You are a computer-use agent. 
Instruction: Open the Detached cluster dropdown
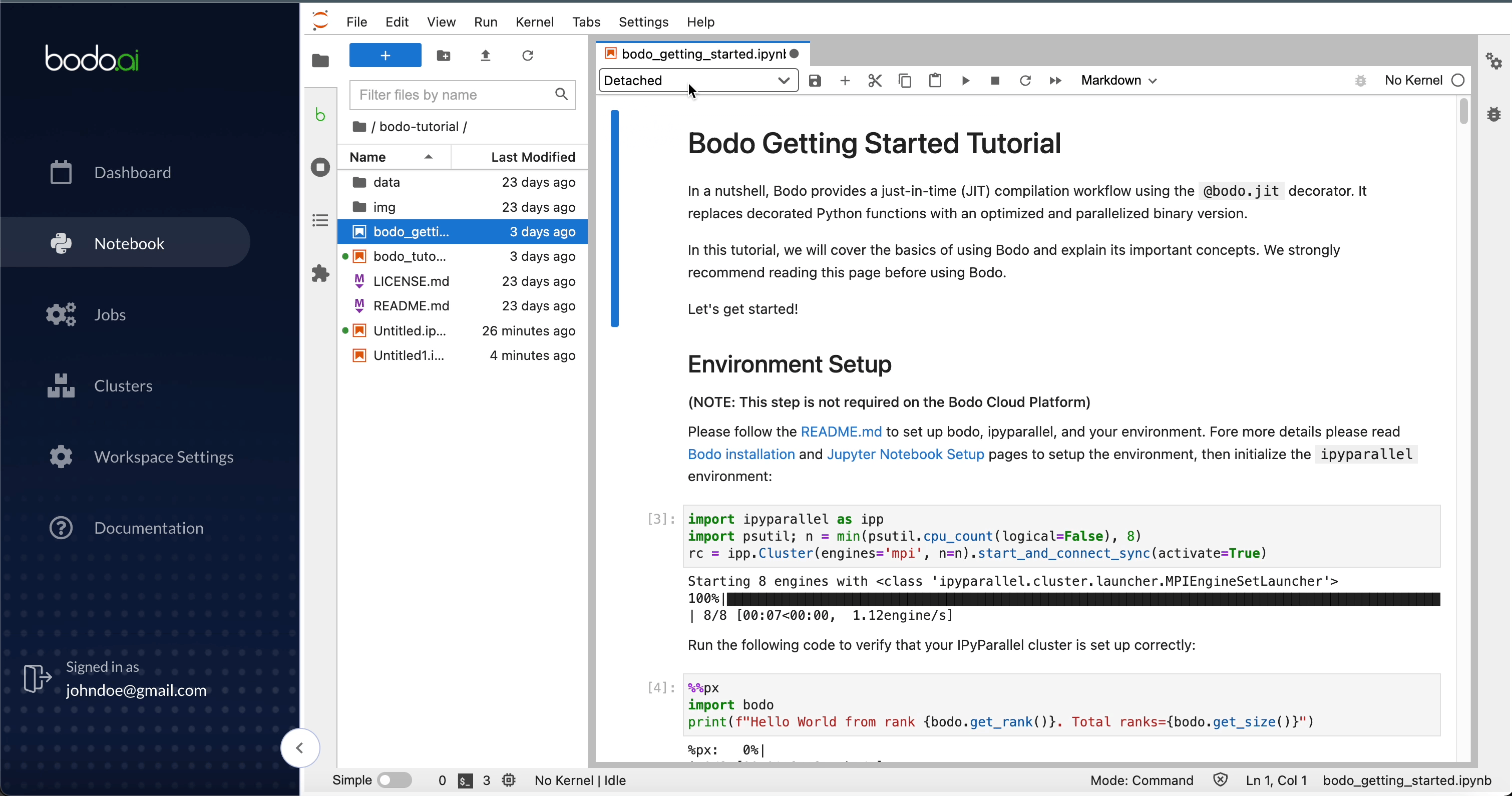[x=698, y=81]
